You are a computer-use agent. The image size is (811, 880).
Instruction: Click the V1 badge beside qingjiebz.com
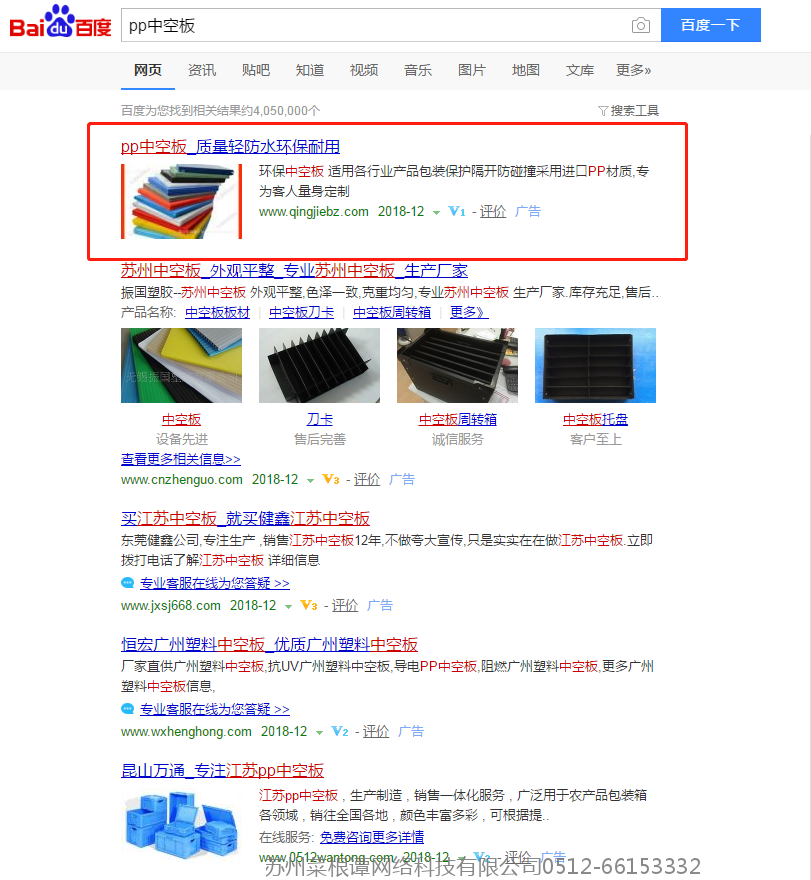[457, 212]
